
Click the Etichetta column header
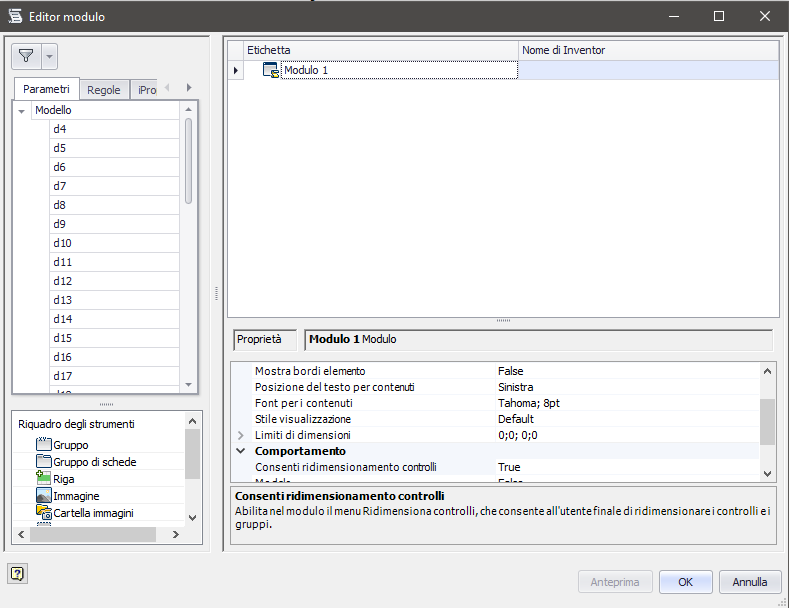(x=381, y=50)
